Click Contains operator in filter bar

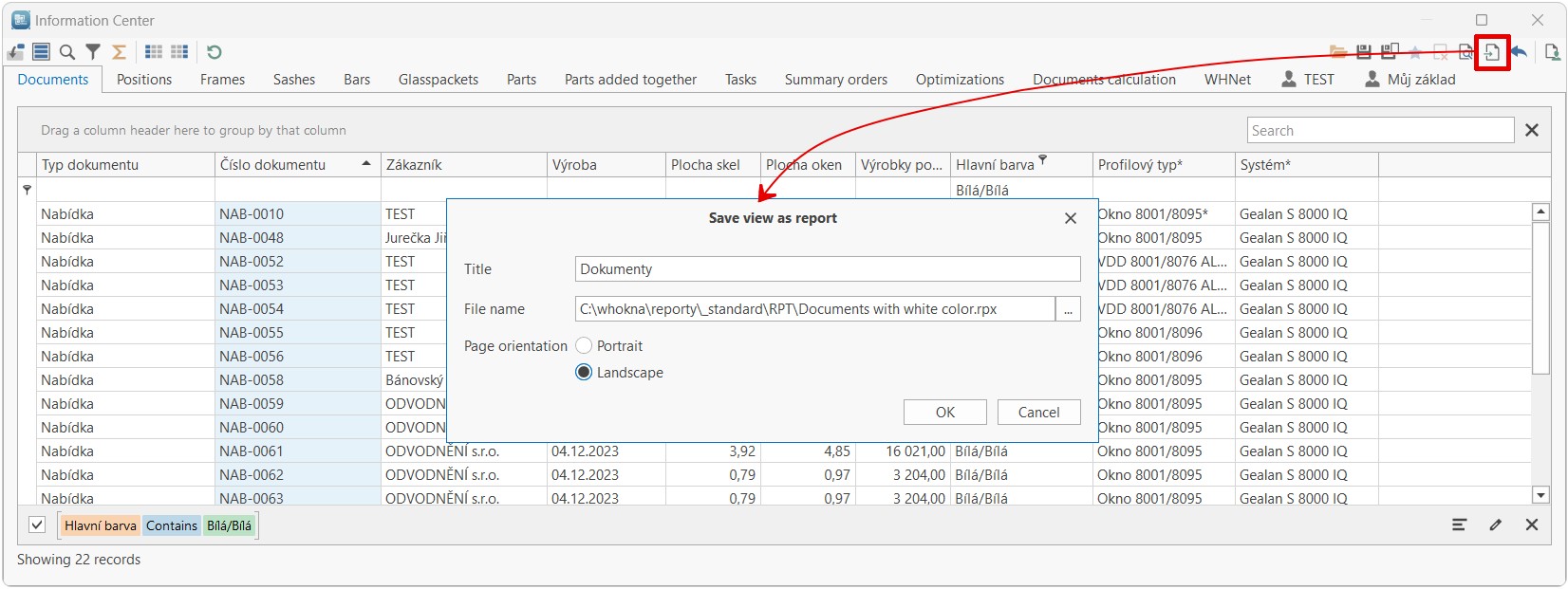pos(172,525)
